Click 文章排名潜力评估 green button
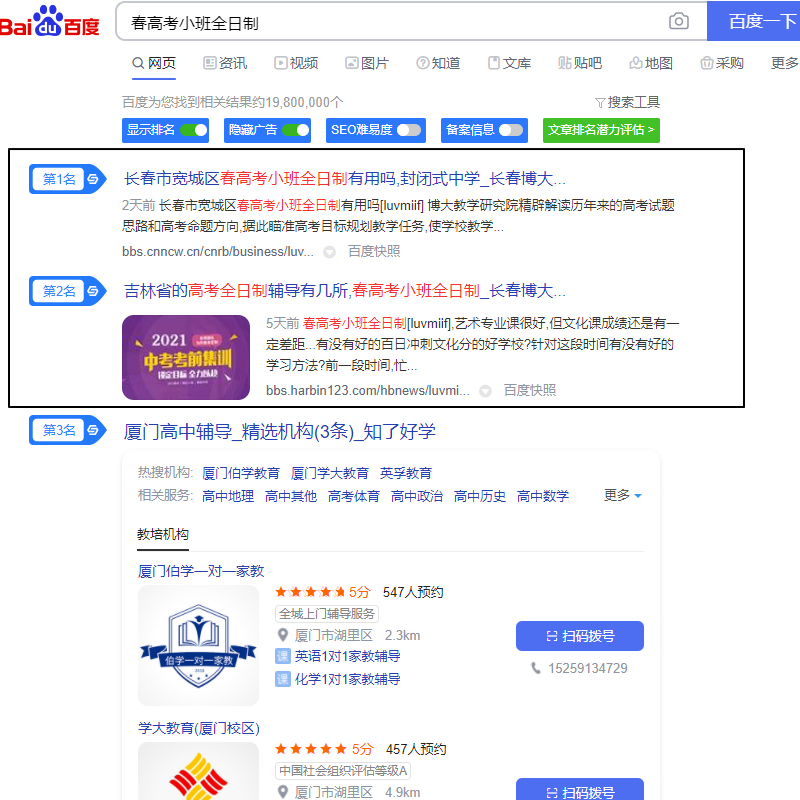This screenshot has height=800, width=800. tap(601, 130)
